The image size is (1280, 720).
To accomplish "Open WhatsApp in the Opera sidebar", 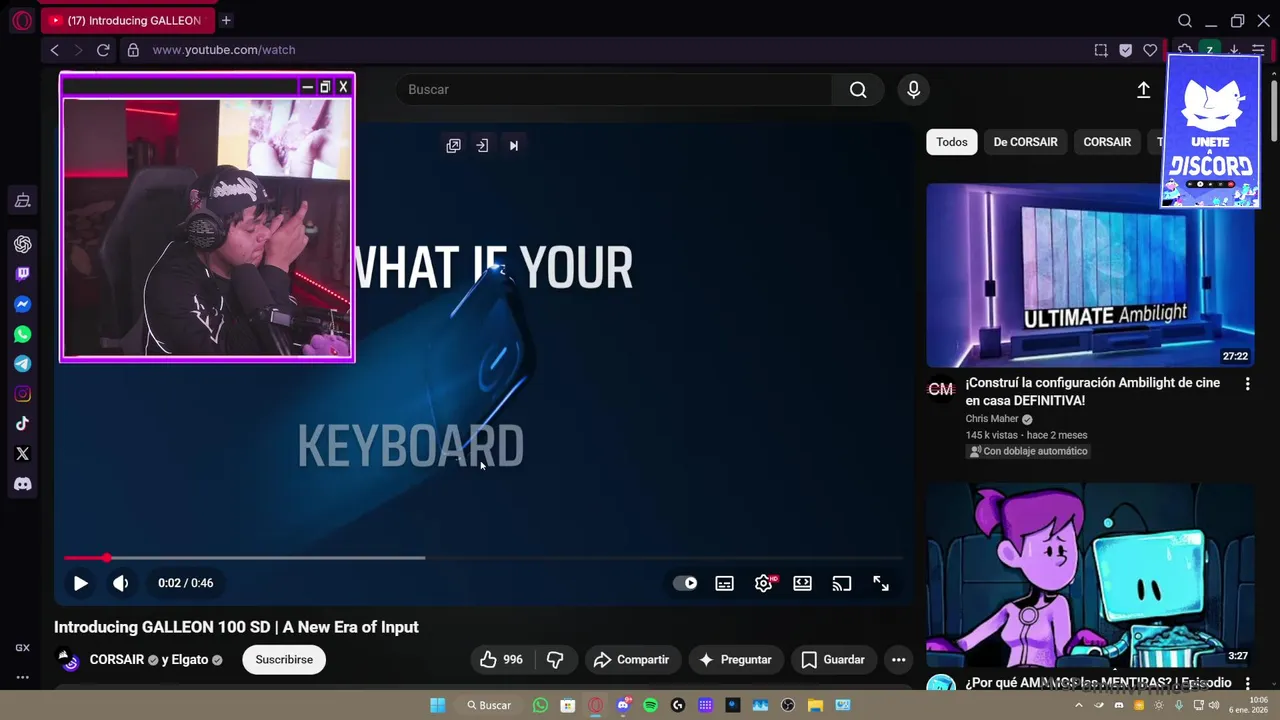I will (x=22, y=334).
